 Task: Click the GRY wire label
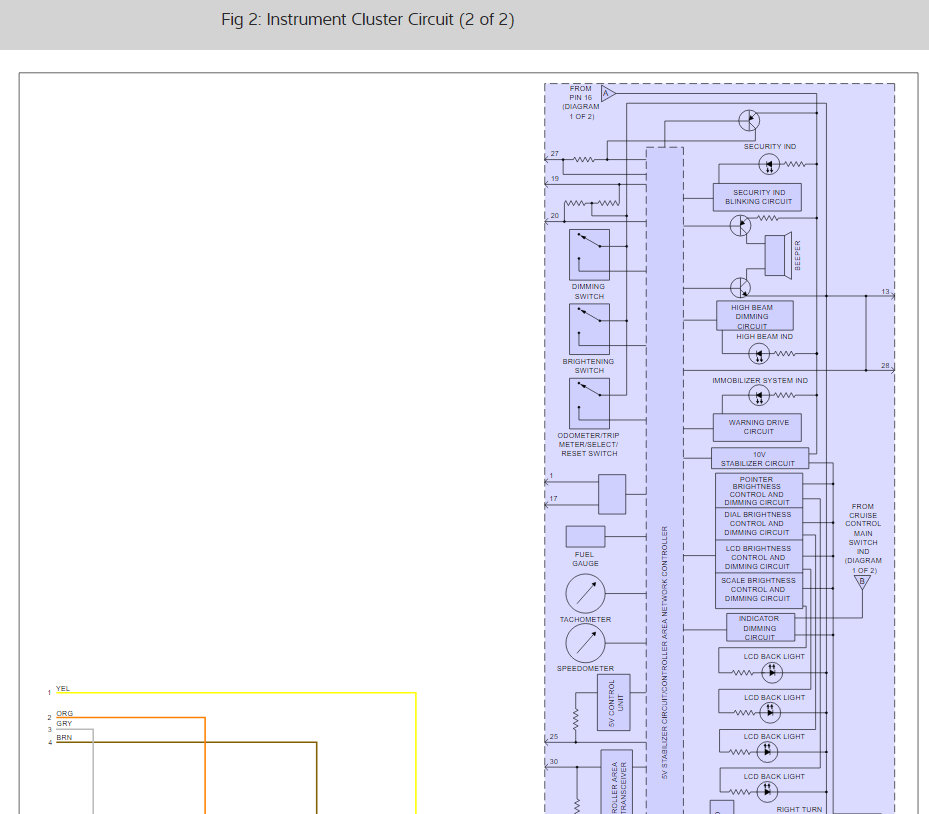point(64,723)
